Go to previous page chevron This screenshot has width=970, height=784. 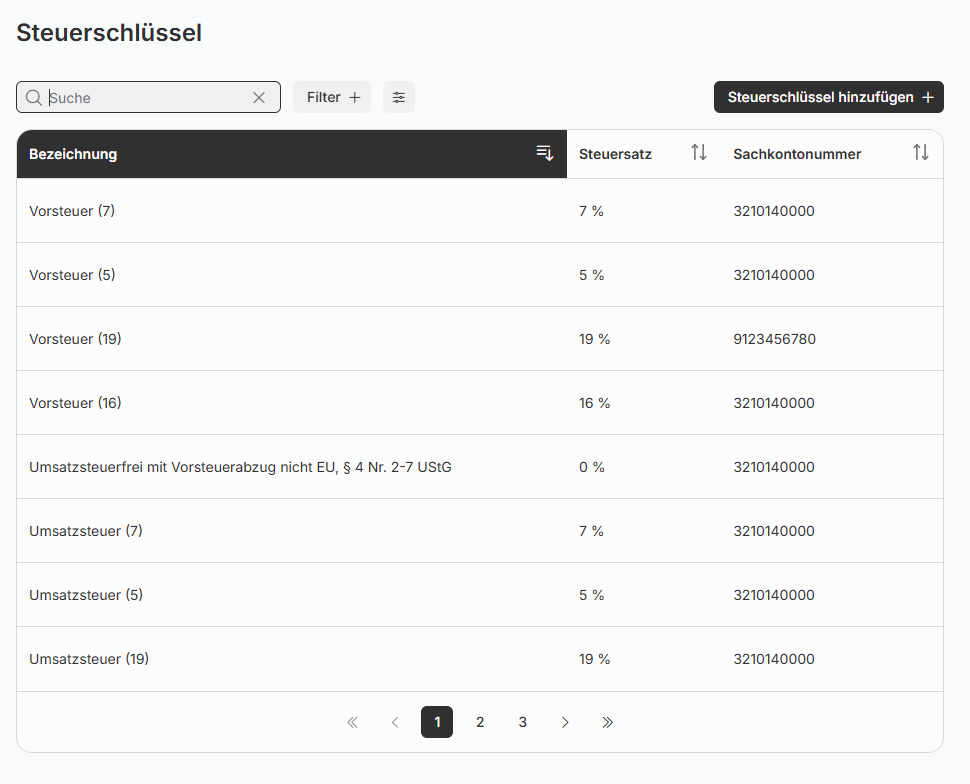395,722
